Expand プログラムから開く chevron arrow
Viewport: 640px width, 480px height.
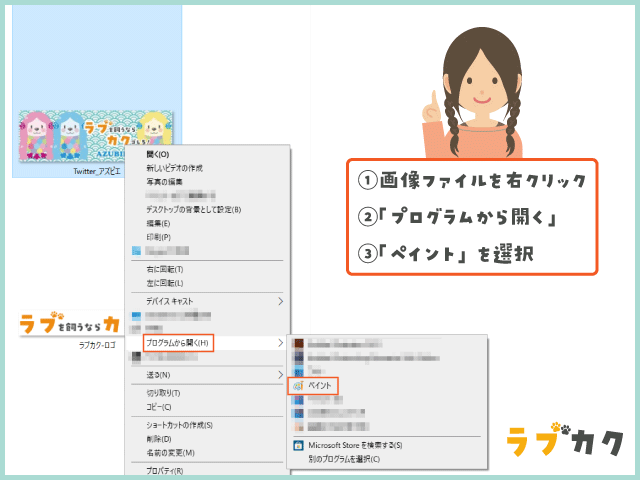pos(280,343)
